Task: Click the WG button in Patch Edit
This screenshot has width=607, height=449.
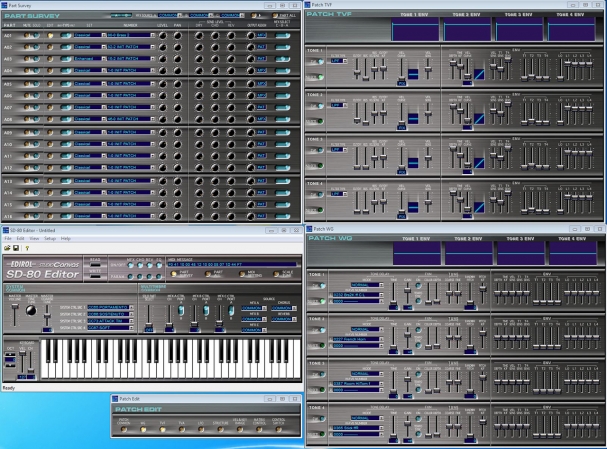Action: [143, 429]
